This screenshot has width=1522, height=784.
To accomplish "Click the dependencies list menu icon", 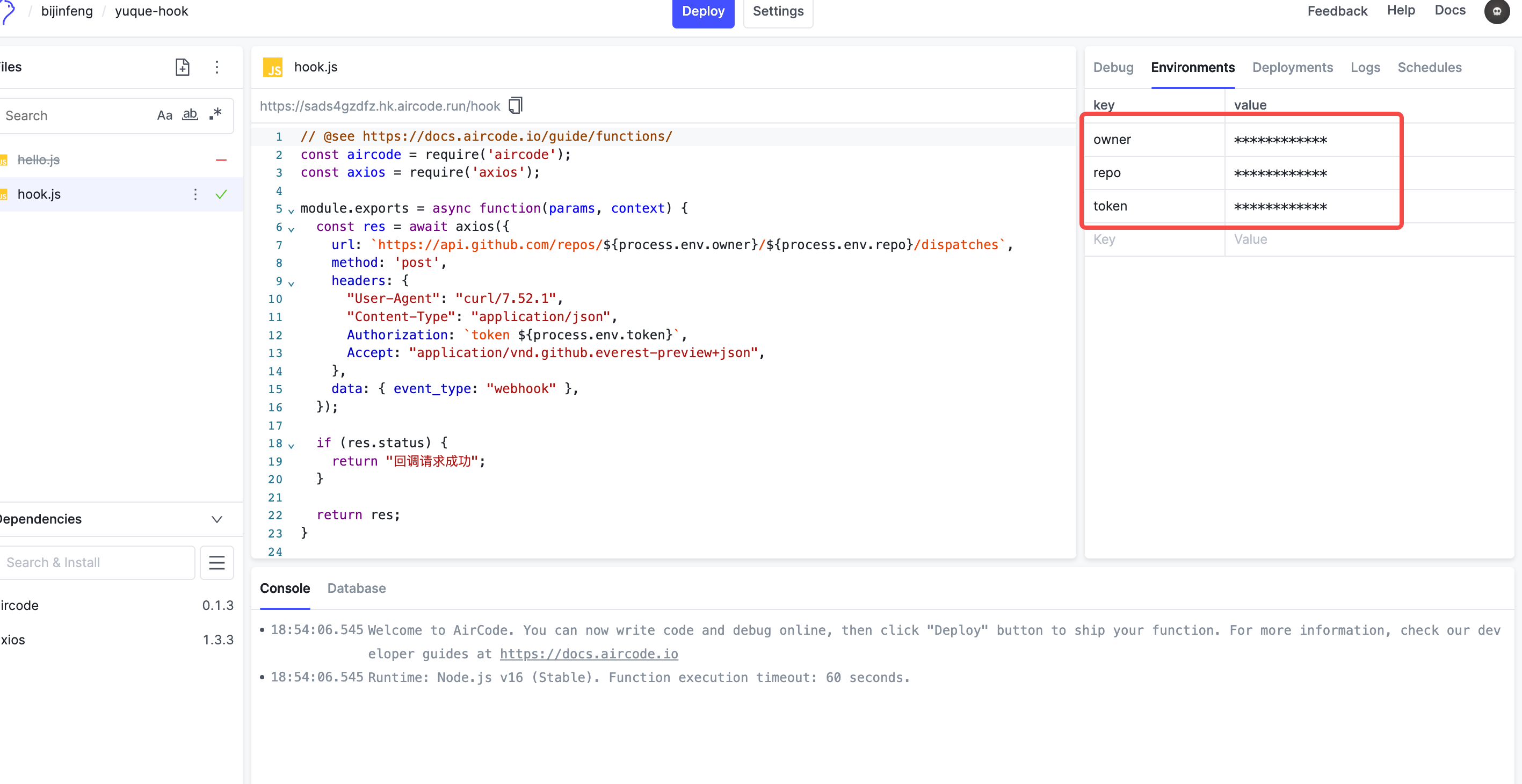I will click(x=217, y=562).
